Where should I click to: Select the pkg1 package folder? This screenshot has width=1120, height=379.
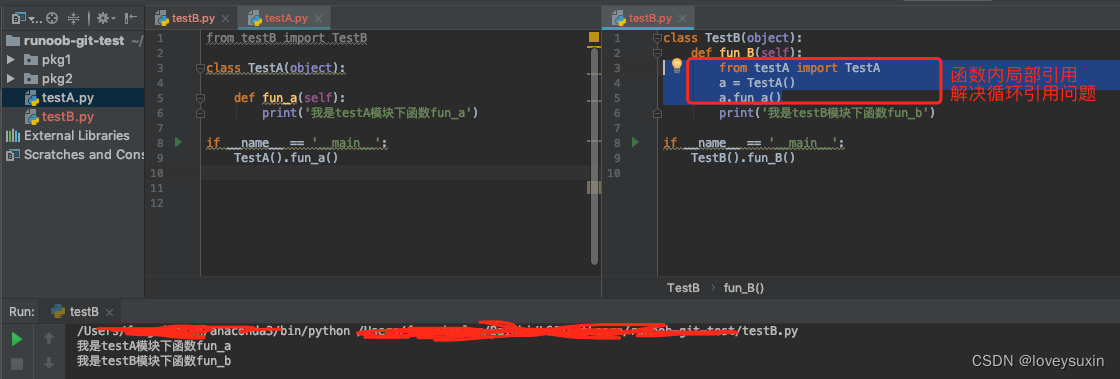(x=47, y=59)
